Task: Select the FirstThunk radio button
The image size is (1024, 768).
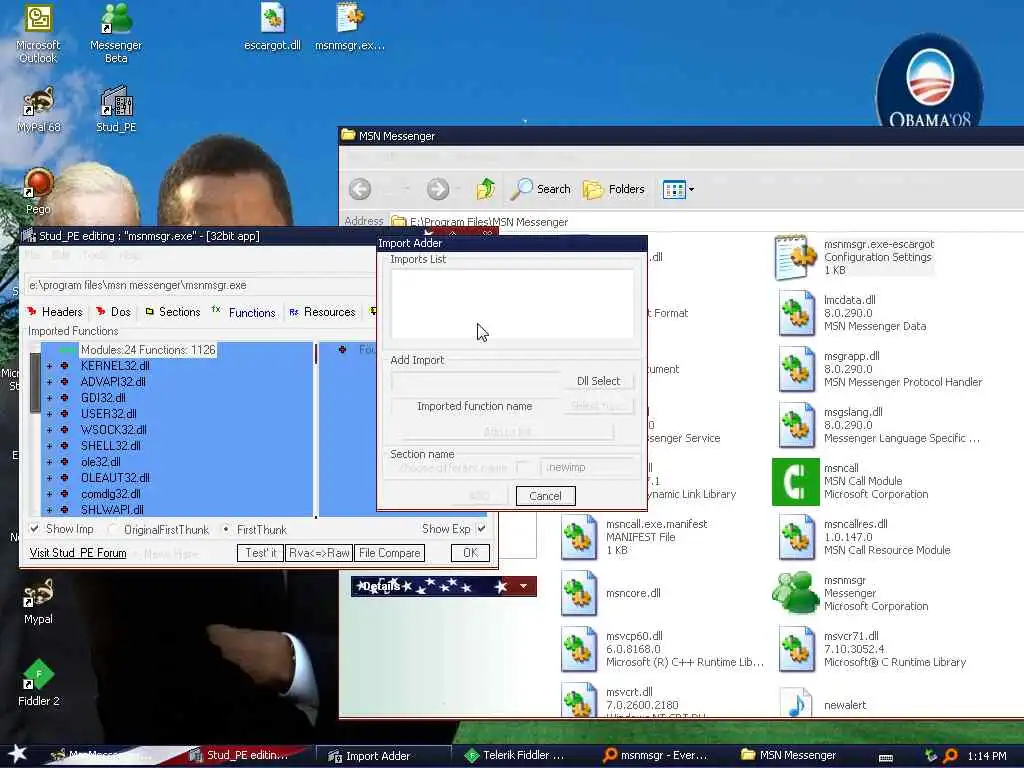Action: tap(226, 529)
